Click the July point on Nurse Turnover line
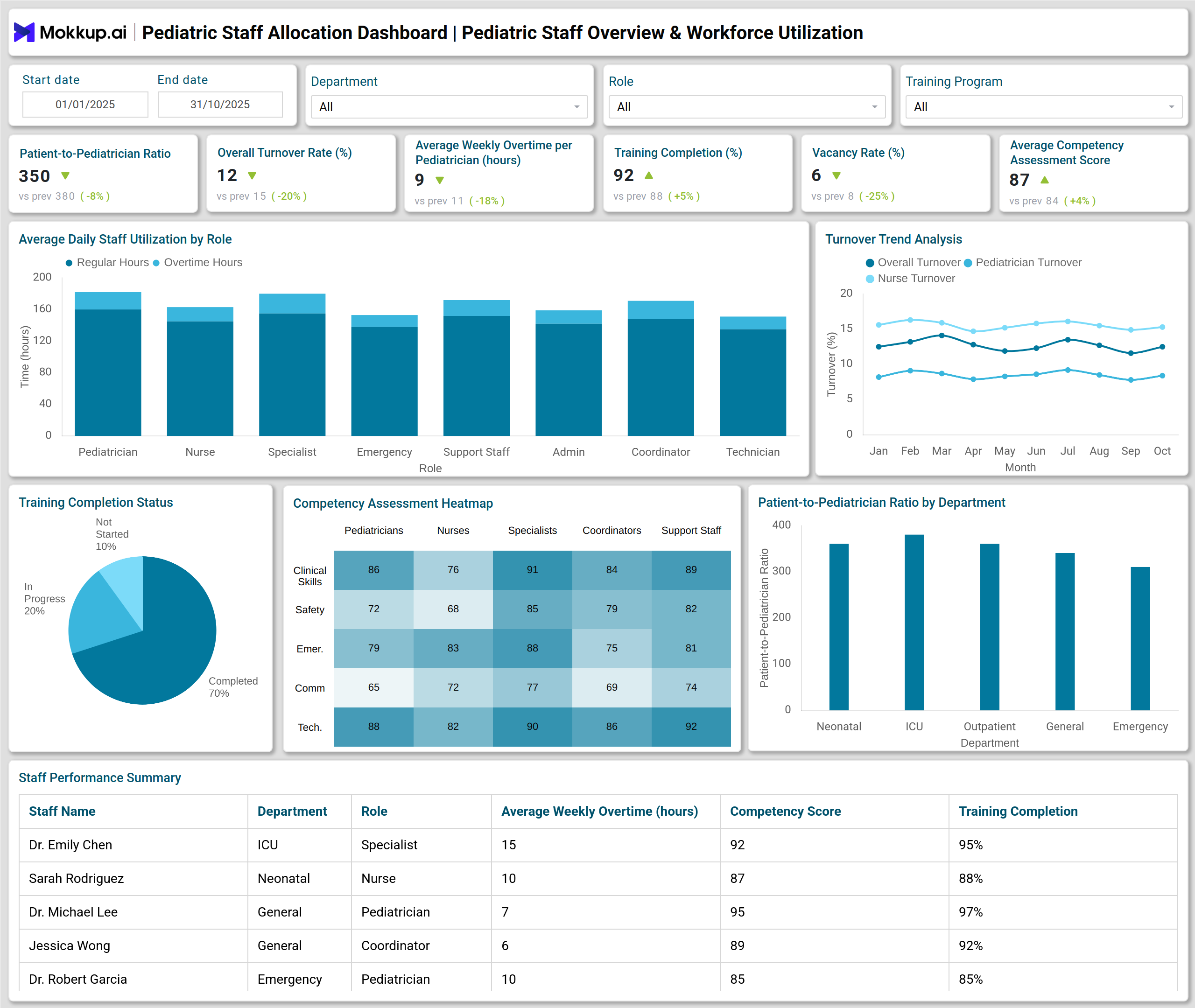Image resolution: width=1195 pixels, height=1008 pixels. click(1068, 321)
